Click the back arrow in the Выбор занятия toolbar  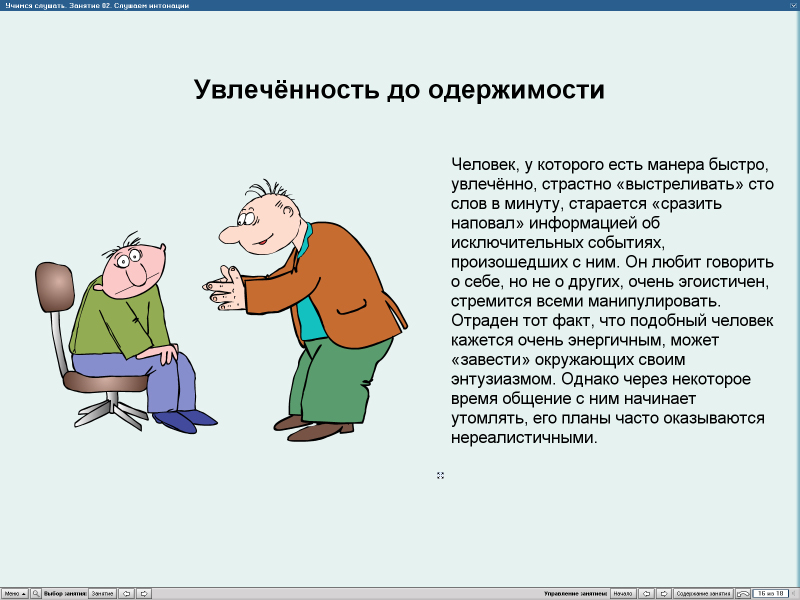[x=127, y=592]
